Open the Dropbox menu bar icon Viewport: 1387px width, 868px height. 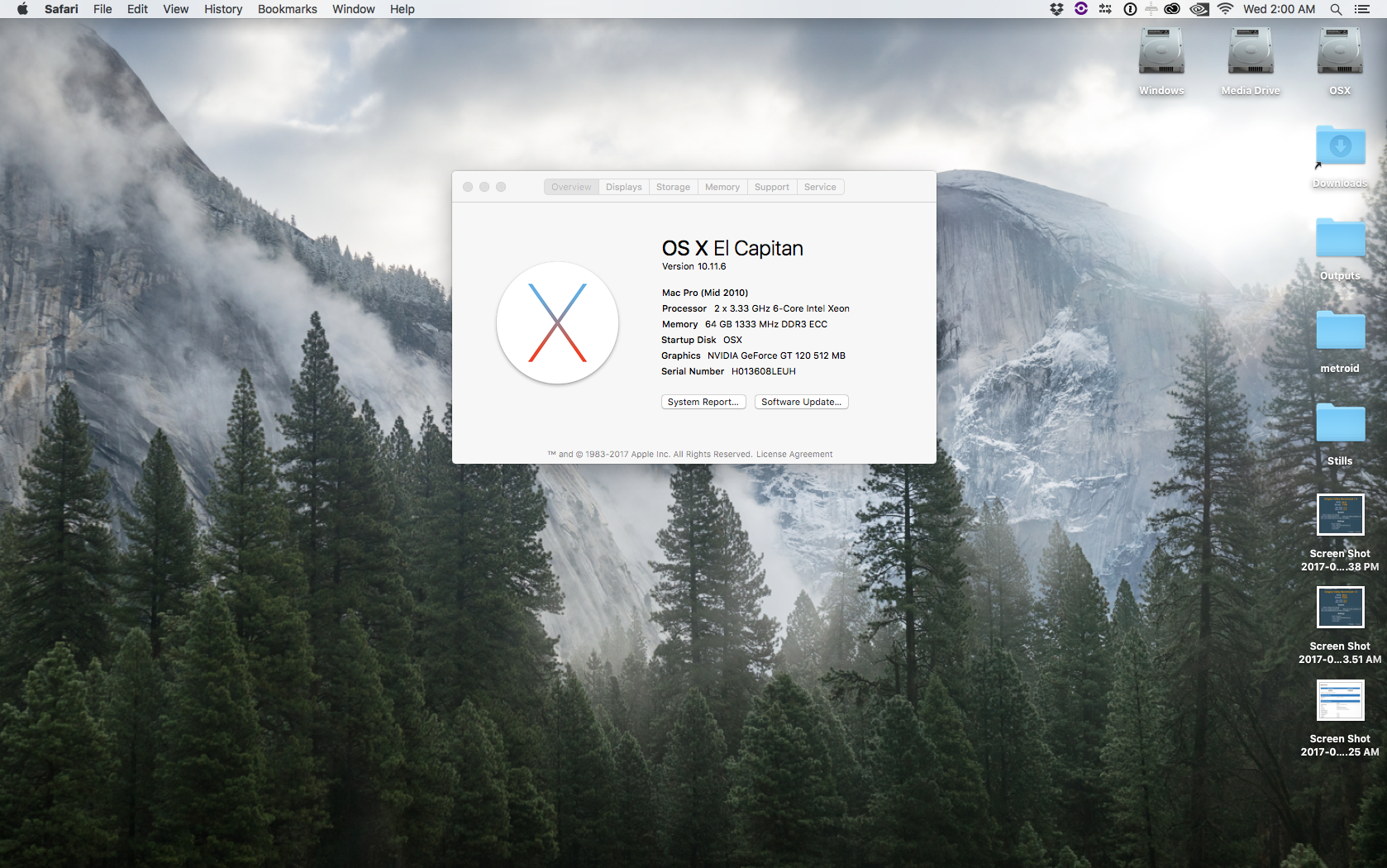tap(1056, 9)
